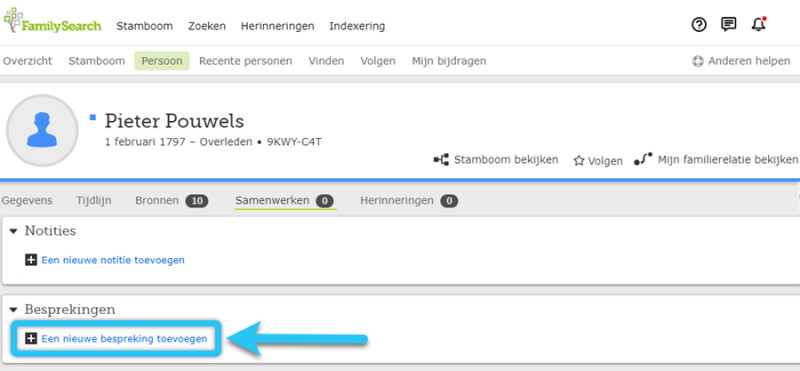
Task: Click the date 1 februari 1797
Action: point(145,142)
